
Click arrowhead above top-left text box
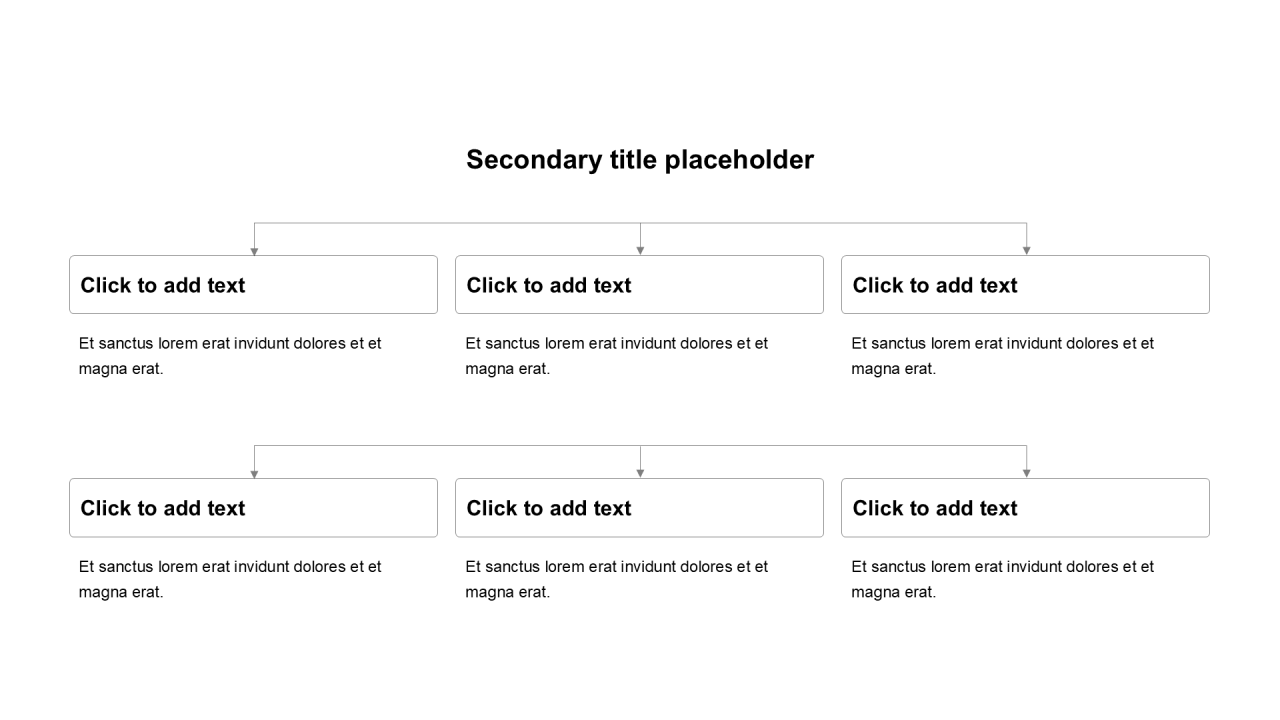(x=254, y=251)
